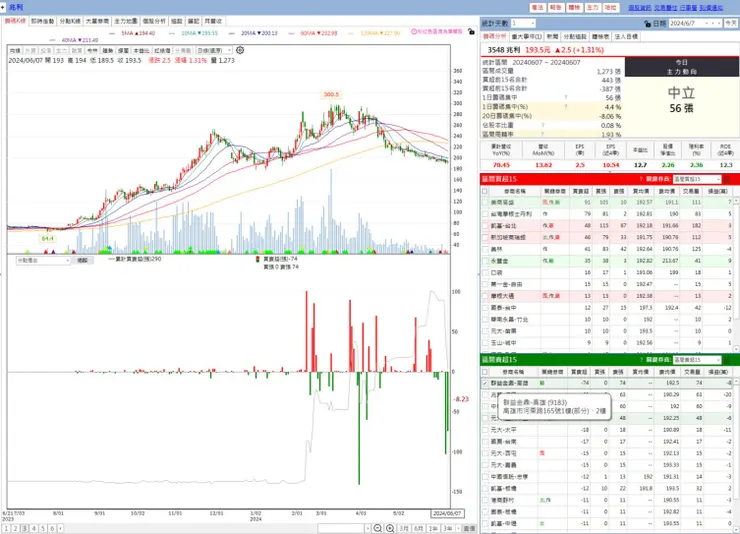Zoom out chart with magnifier minus
The height and width of the screenshot is (534, 740).
pyautogui.click(x=378, y=528)
